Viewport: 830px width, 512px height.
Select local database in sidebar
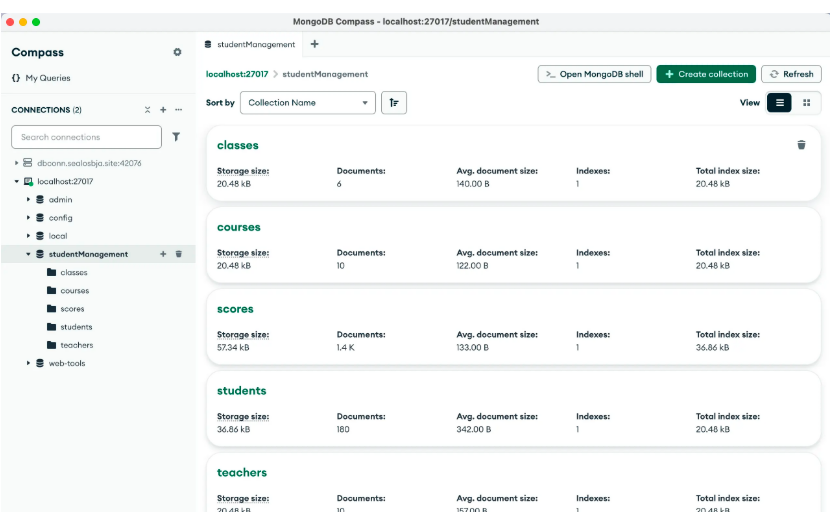point(58,236)
